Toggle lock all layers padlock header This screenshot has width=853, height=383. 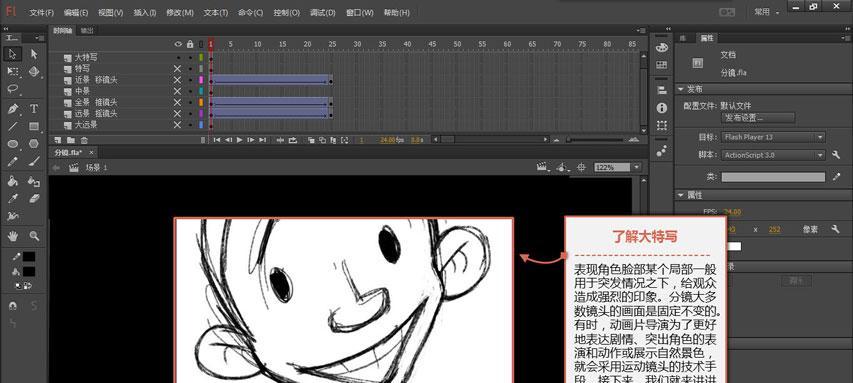click(190, 44)
